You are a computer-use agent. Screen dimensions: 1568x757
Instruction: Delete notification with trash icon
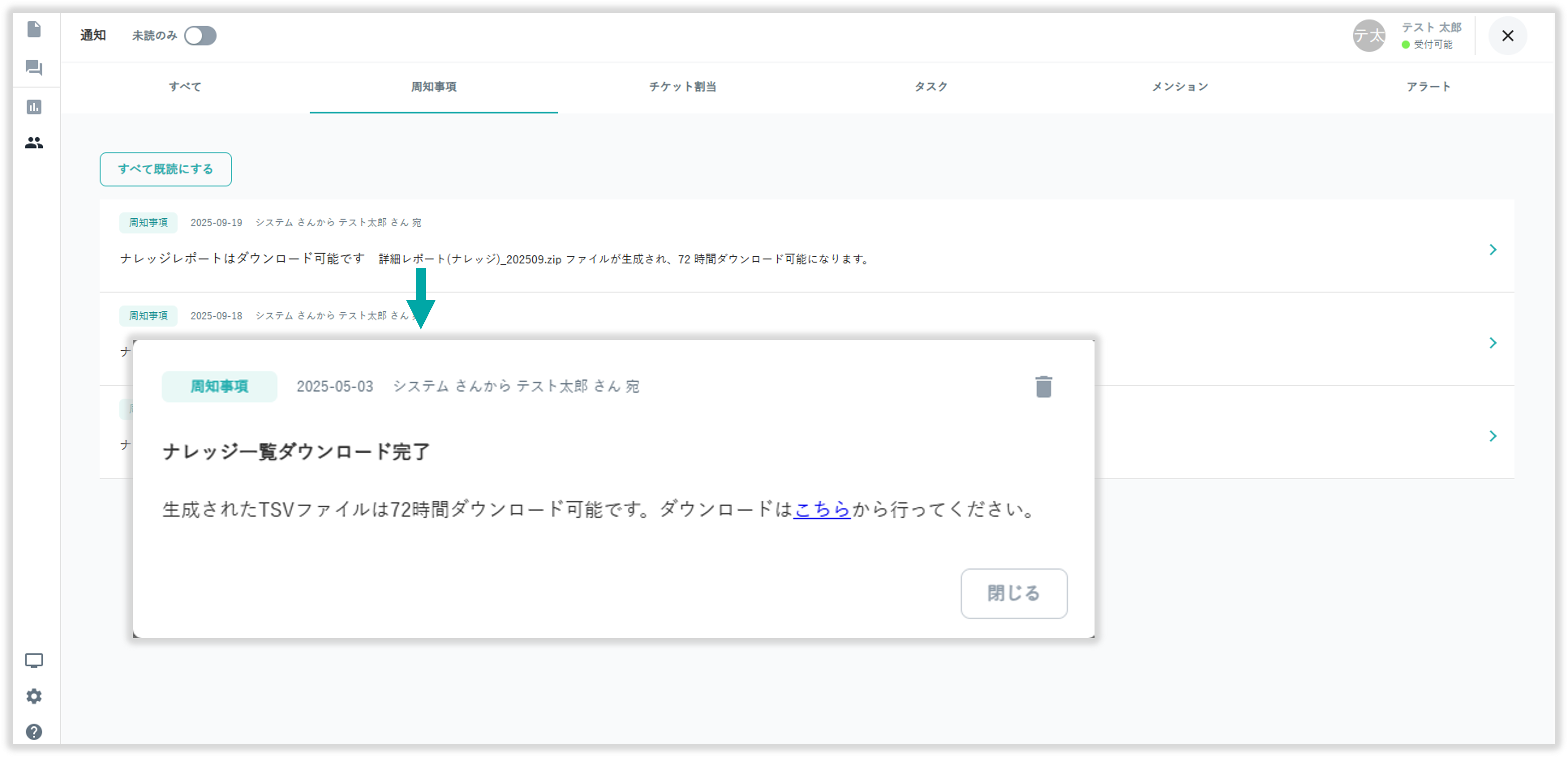[x=1043, y=386]
